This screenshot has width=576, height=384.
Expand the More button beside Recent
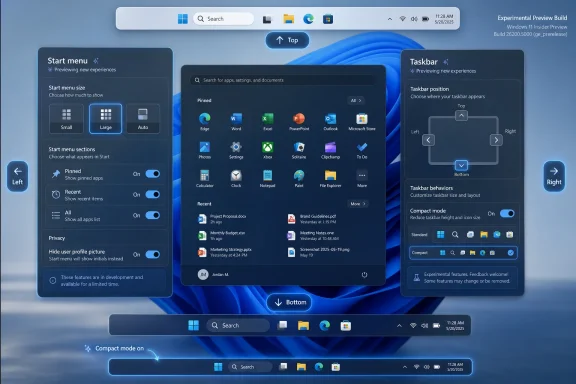(357, 204)
